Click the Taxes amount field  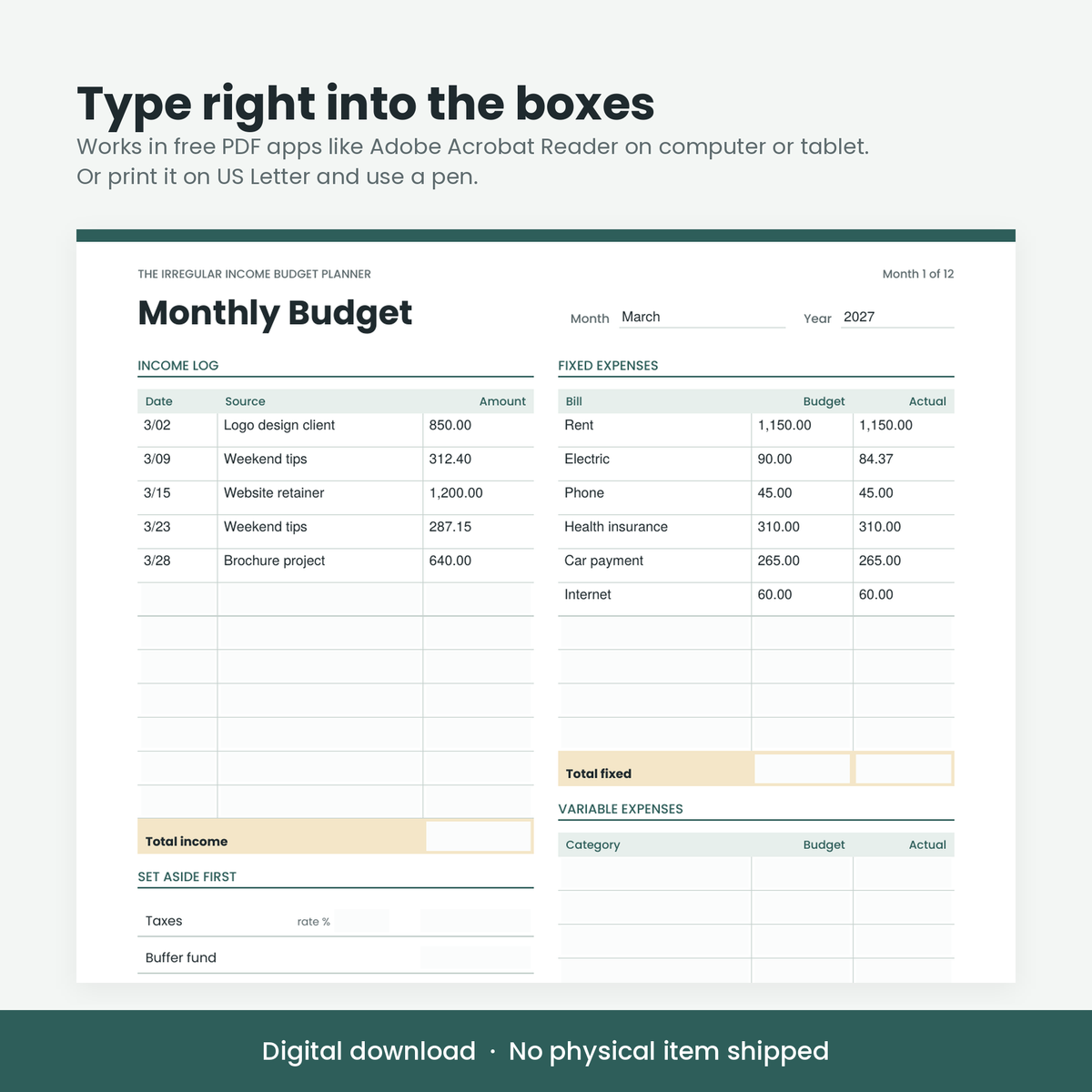476,921
